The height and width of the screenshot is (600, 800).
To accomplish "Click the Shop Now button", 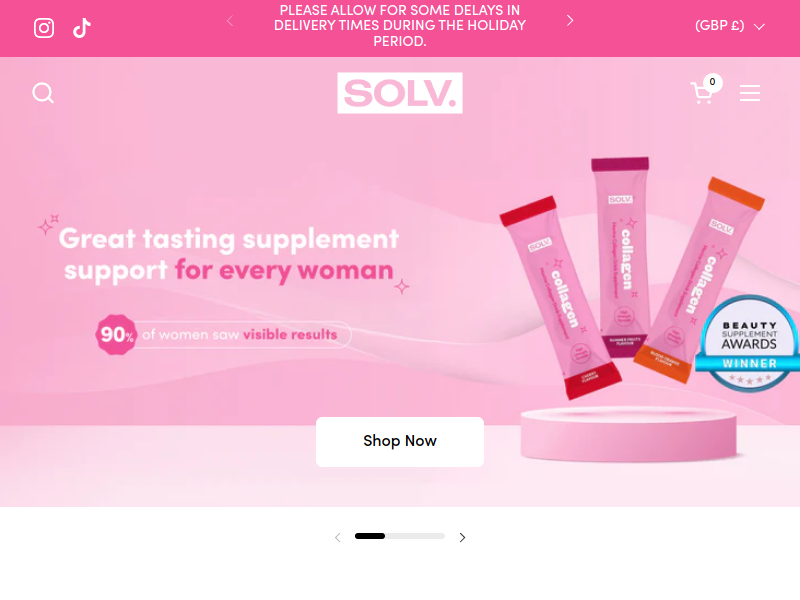I will [x=400, y=441].
